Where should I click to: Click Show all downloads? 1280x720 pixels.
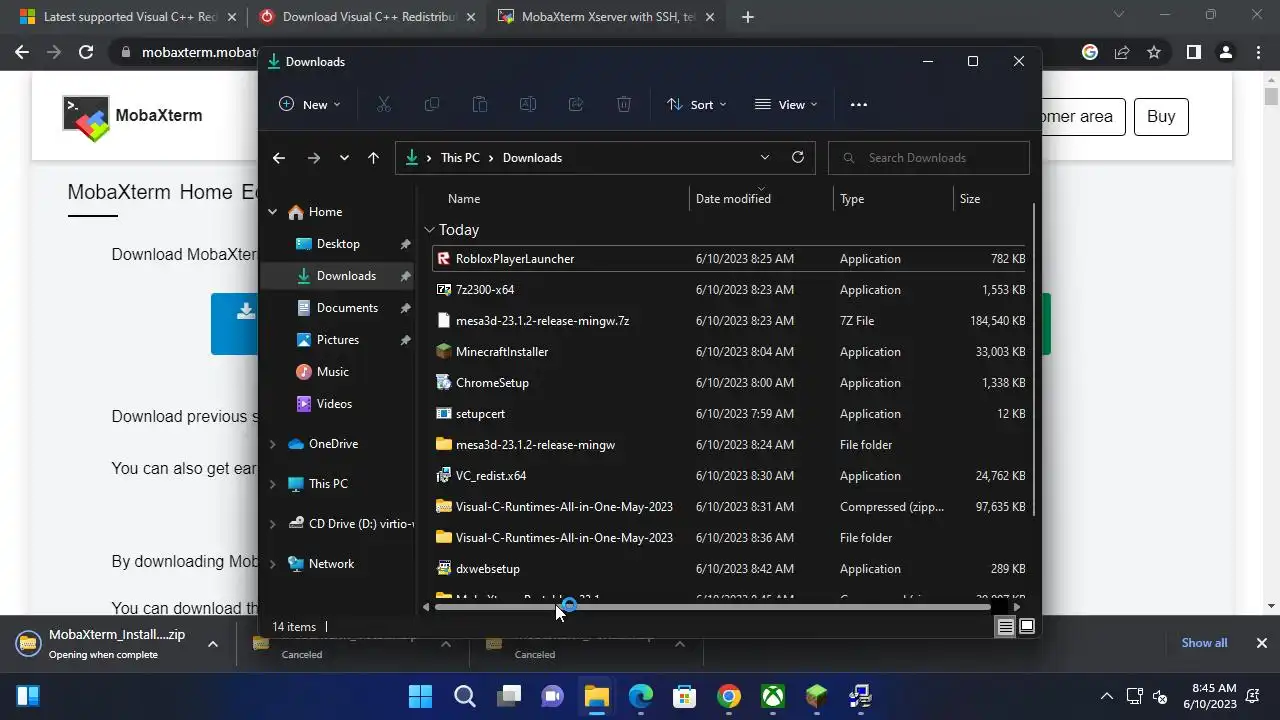[x=1204, y=643]
